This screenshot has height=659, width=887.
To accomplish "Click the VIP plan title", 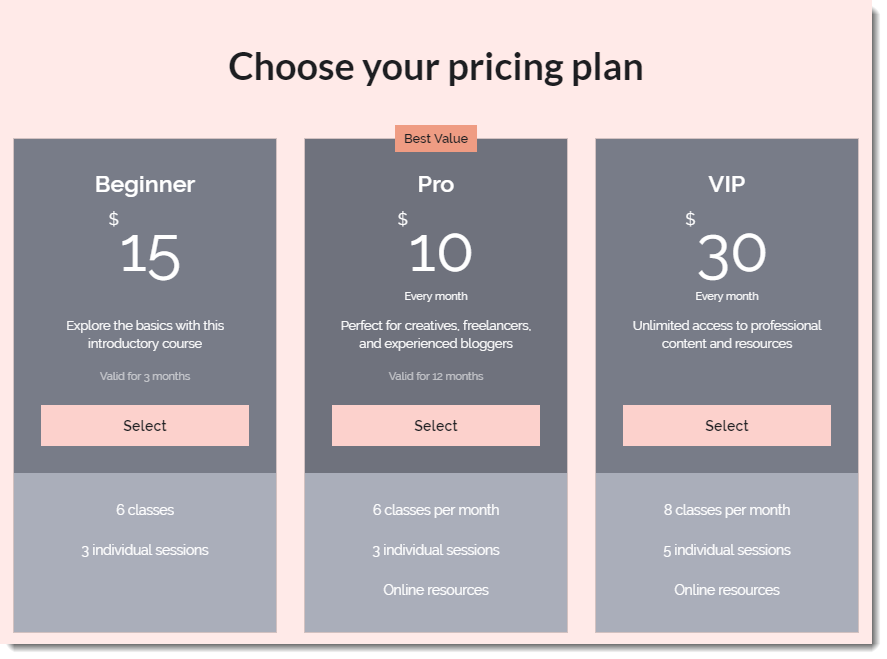I will point(726,184).
